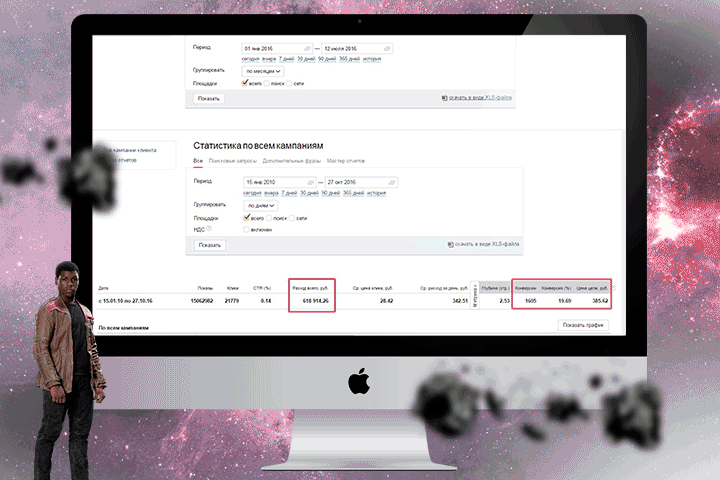Focus the 15 янв 2010 start date field
Screen dimensions: 720x480
279,182
